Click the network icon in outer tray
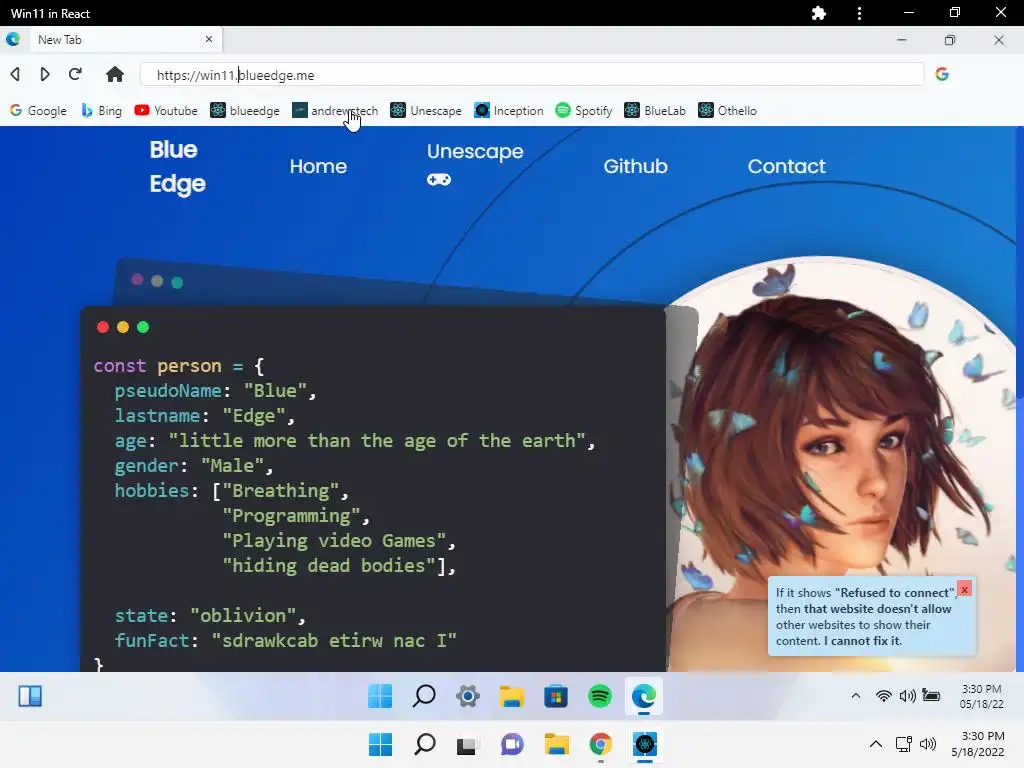The width and height of the screenshot is (1024, 768). [x=903, y=744]
